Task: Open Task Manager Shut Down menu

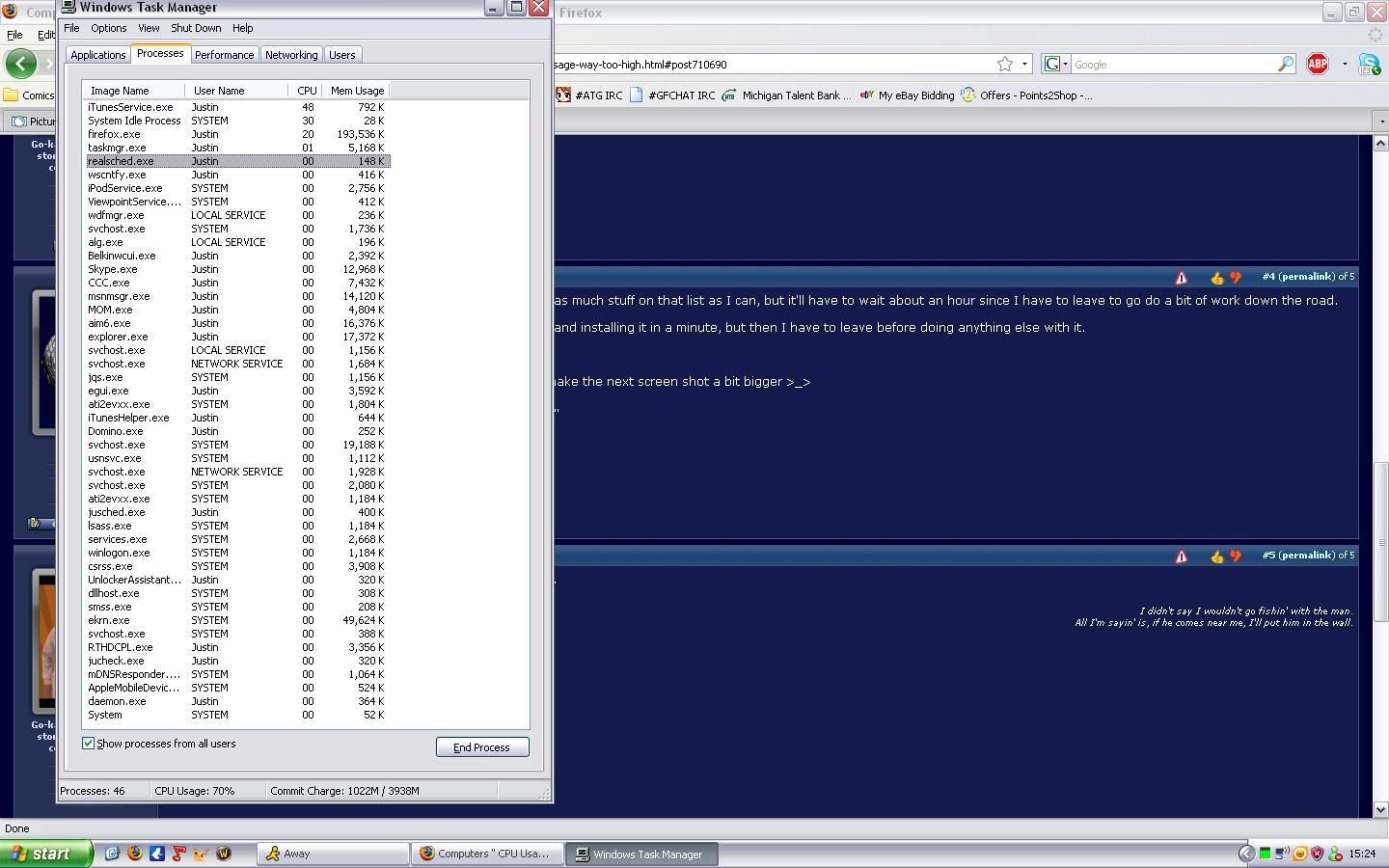Action: point(196,28)
